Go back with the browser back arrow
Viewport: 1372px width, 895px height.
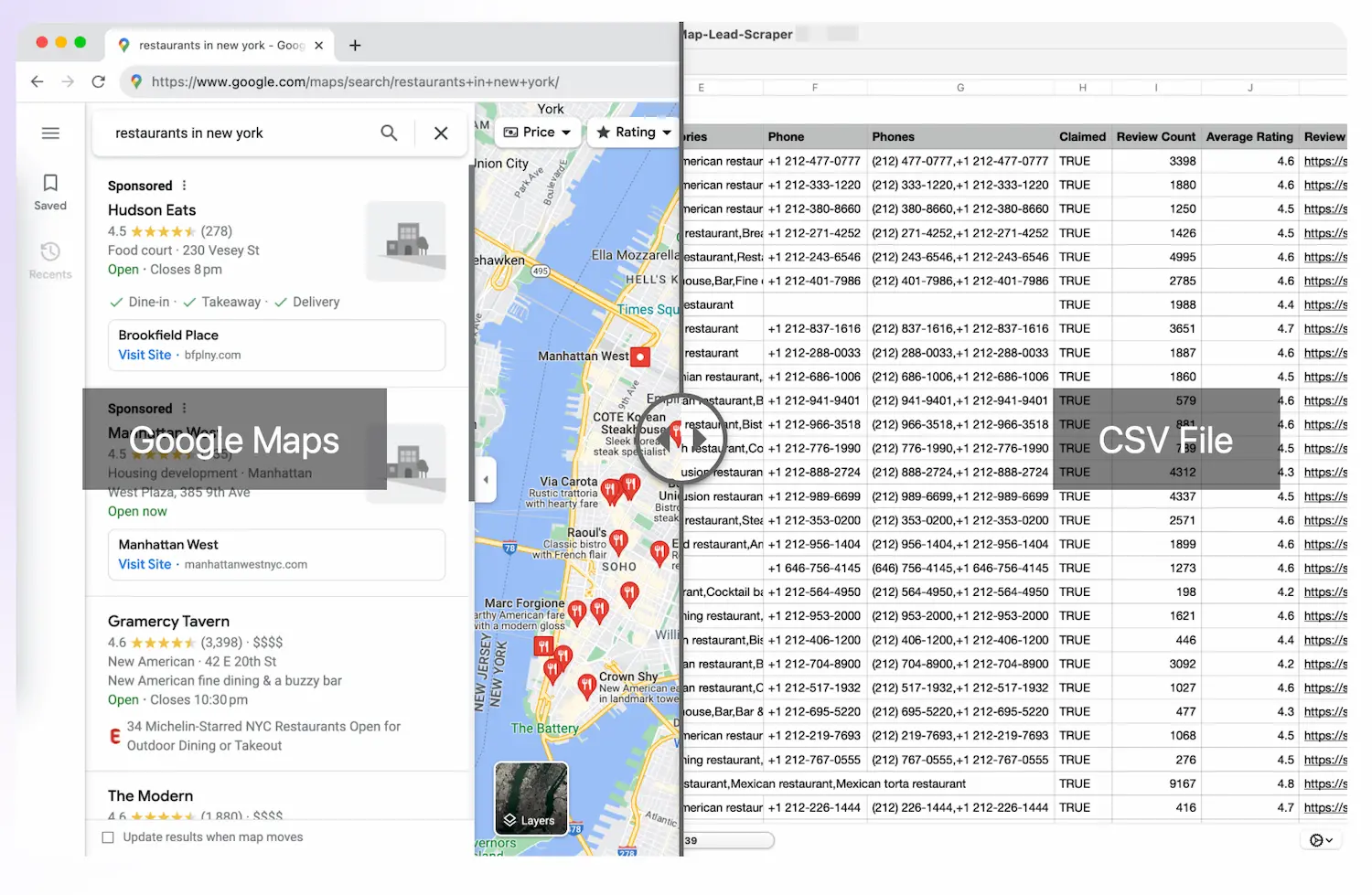37,81
